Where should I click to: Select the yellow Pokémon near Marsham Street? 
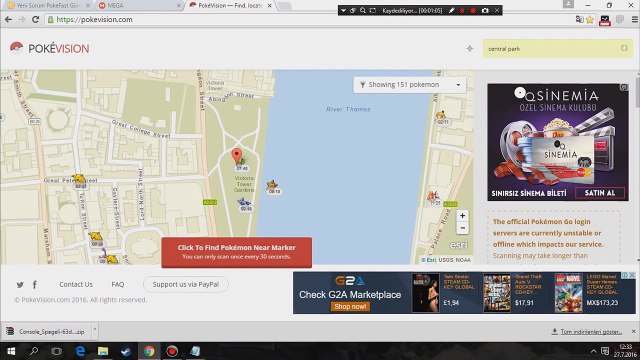(96, 236)
